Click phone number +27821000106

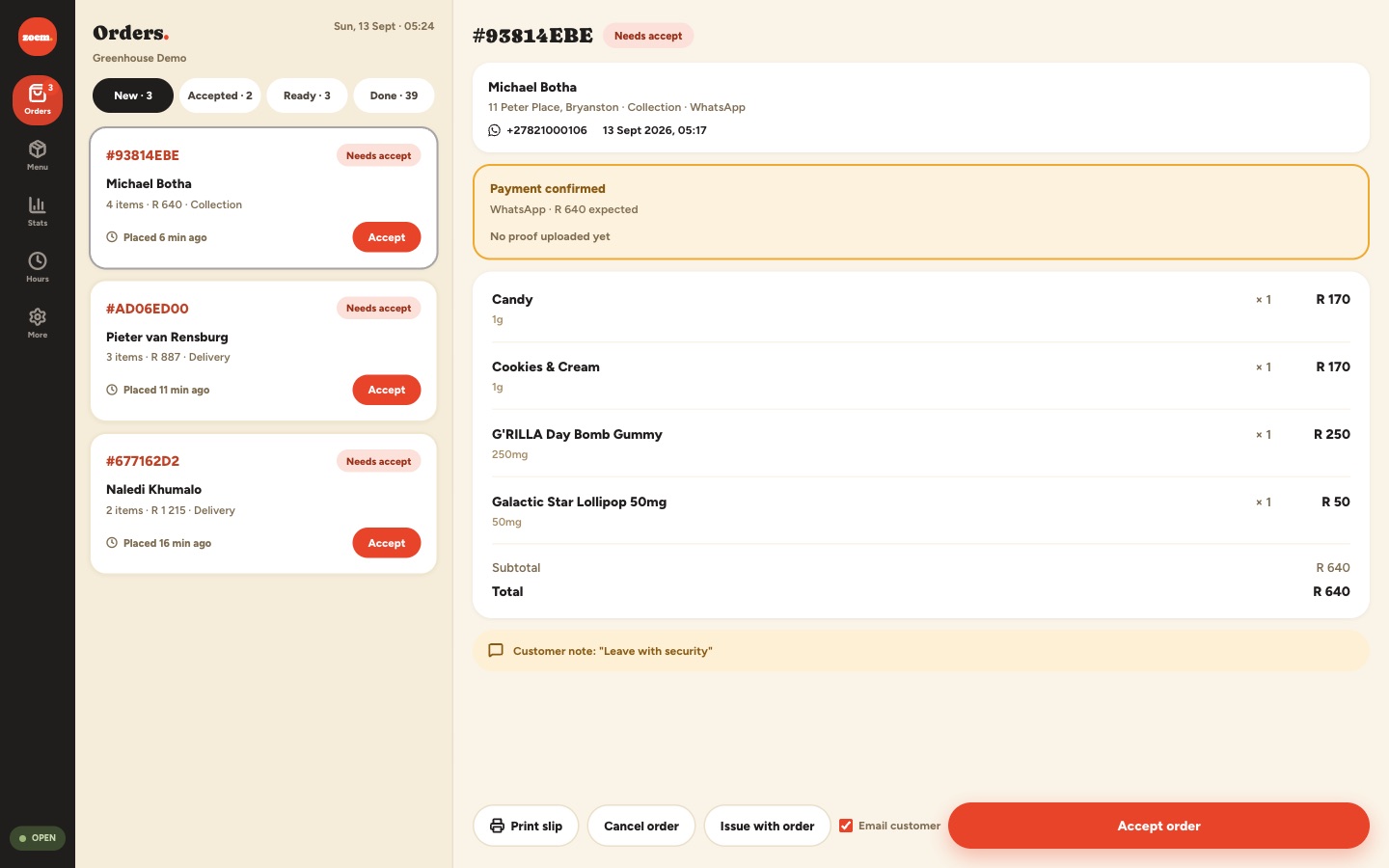(x=547, y=130)
